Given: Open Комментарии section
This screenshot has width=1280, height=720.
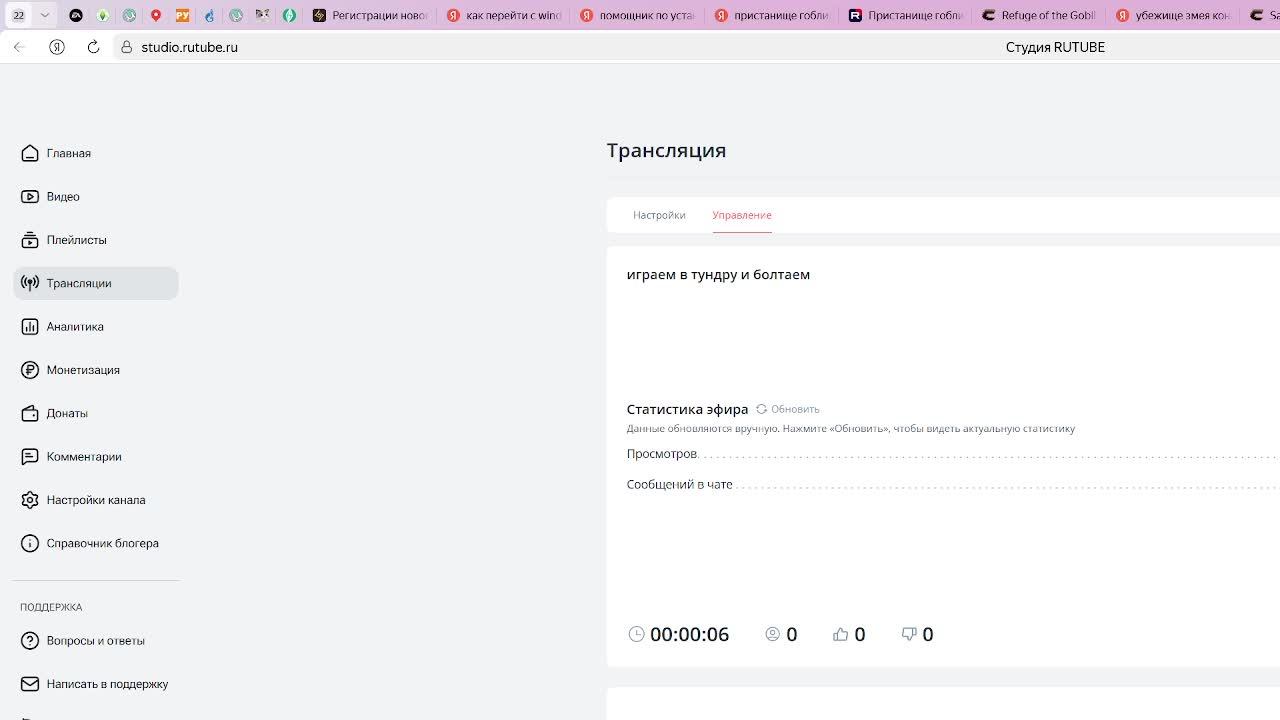Looking at the screenshot, I should pyautogui.click(x=84, y=456).
